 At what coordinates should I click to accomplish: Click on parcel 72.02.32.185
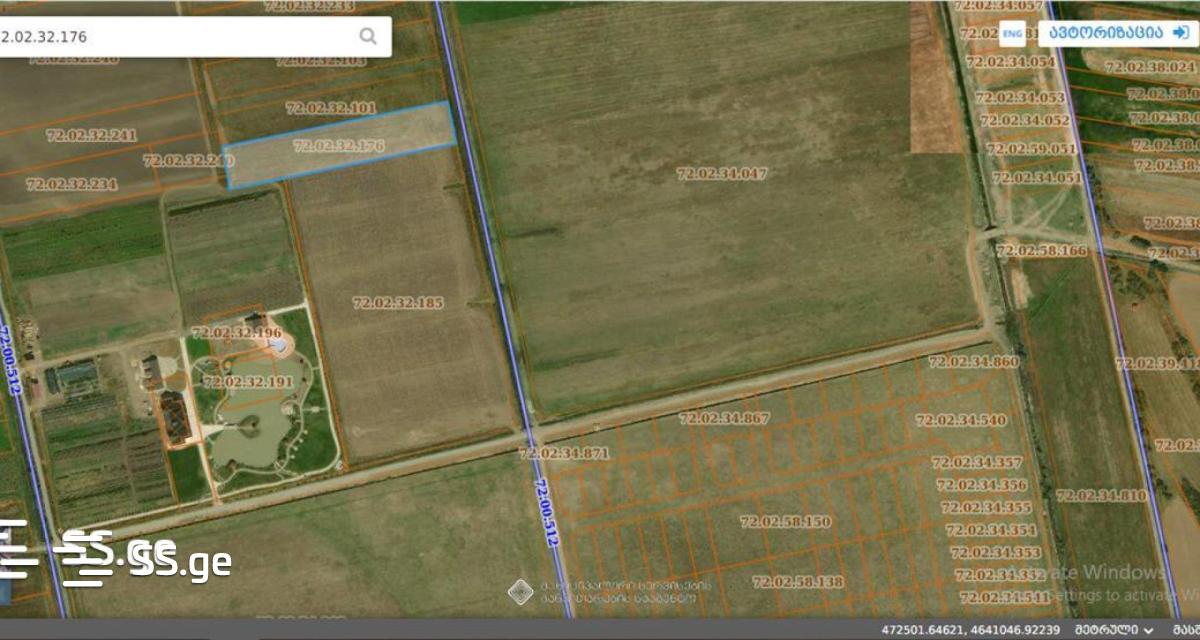click(x=398, y=302)
